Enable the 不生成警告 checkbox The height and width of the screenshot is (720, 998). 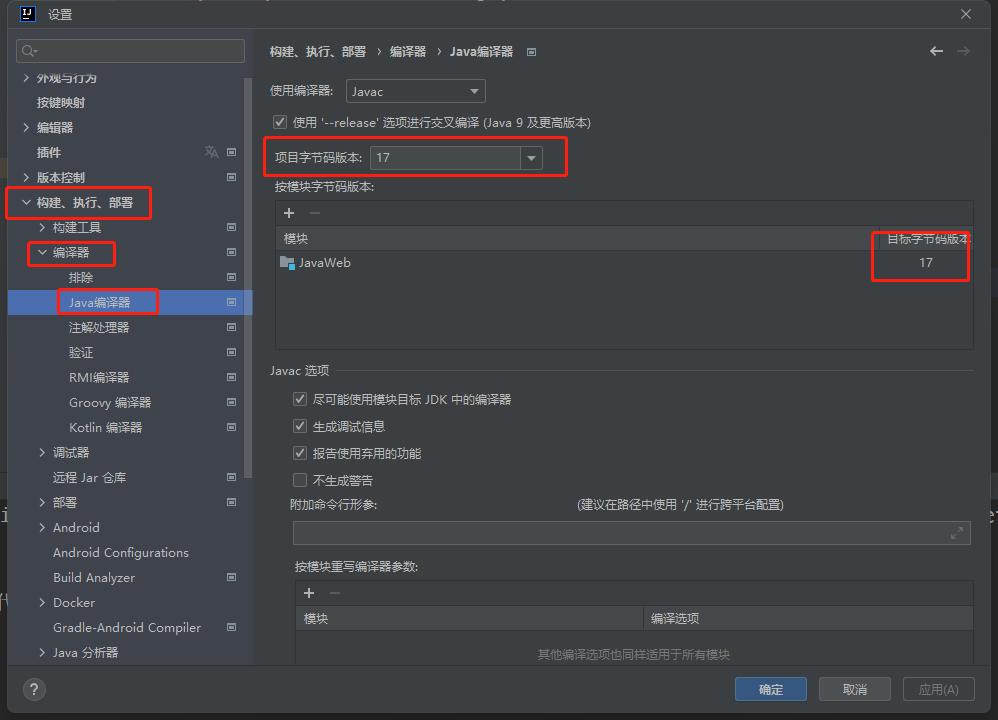tap(300, 480)
